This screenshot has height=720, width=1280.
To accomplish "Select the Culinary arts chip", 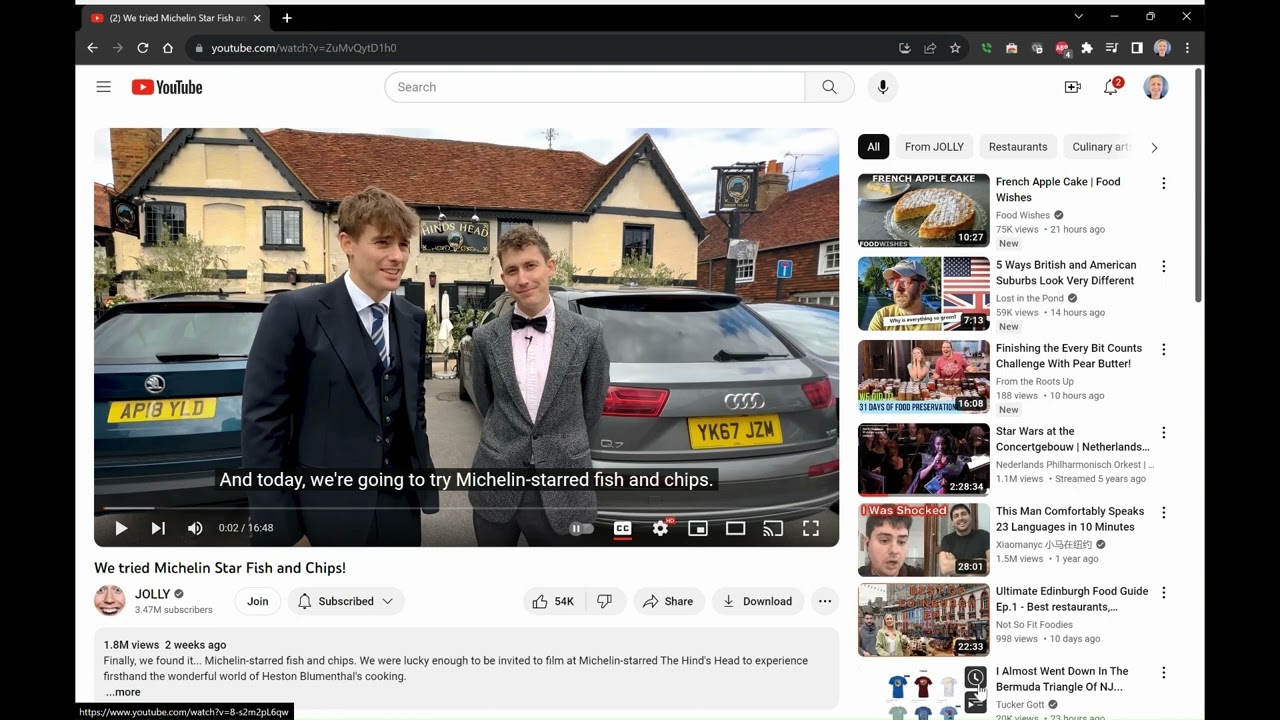I will 1099,147.
